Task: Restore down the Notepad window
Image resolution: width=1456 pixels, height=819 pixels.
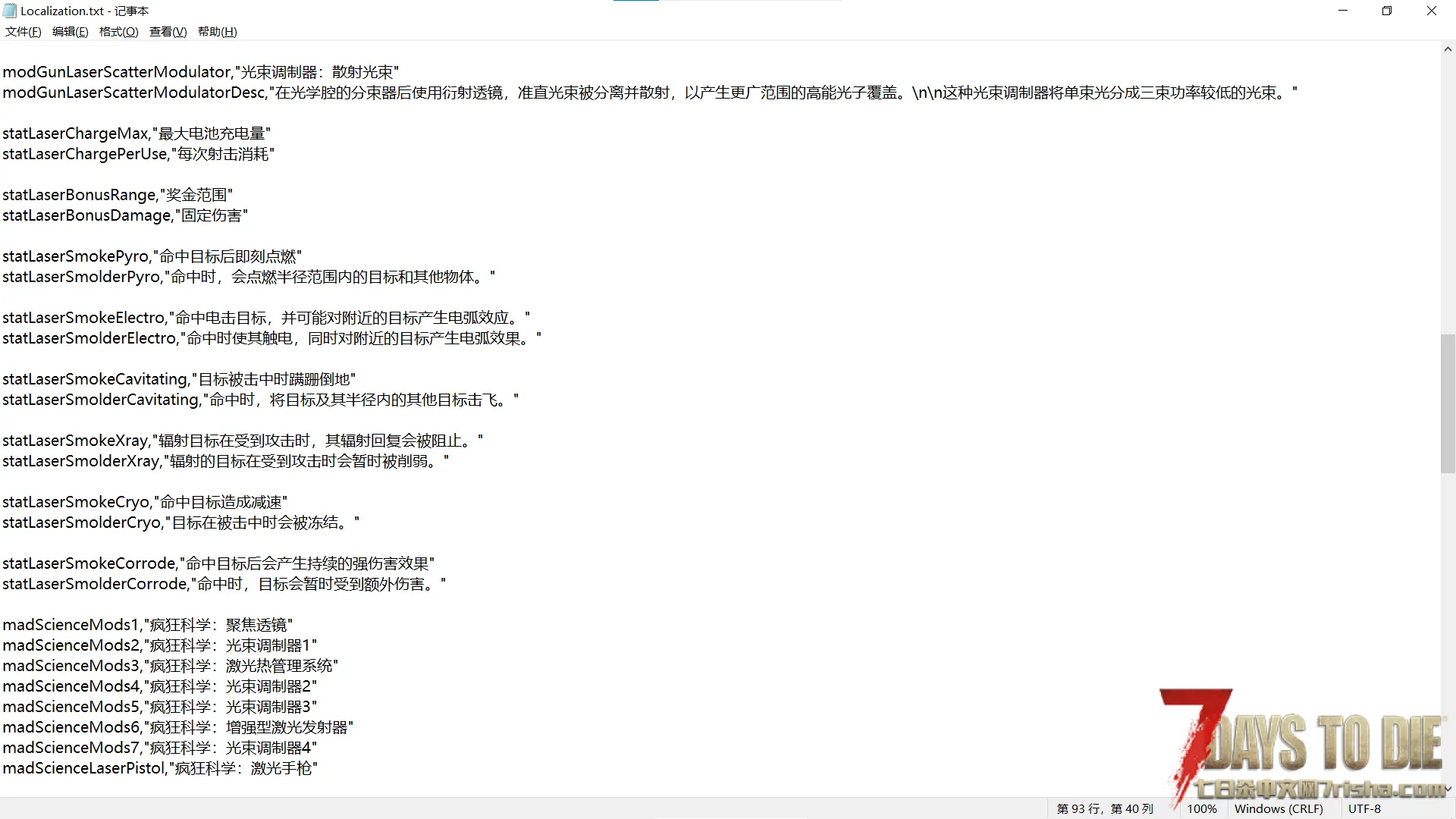Action: click(x=1387, y=11)
